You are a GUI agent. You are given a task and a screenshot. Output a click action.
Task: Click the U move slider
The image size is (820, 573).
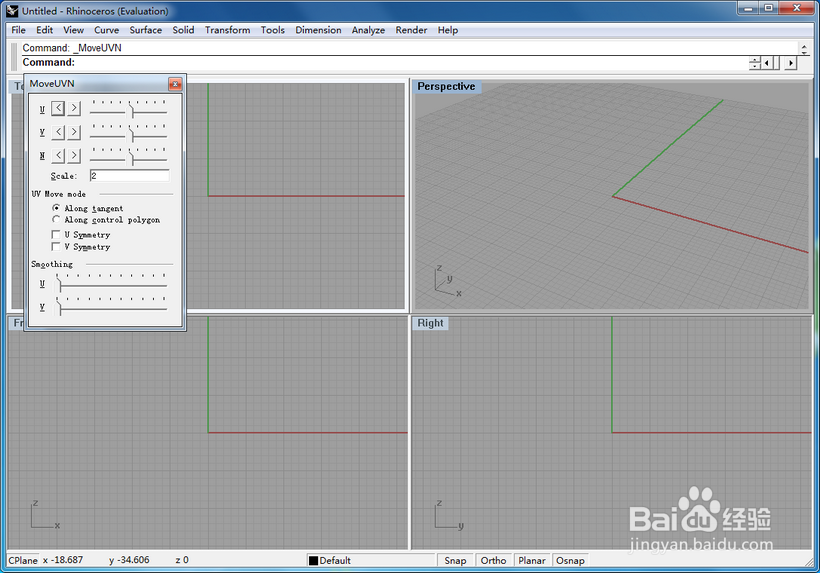128,108
